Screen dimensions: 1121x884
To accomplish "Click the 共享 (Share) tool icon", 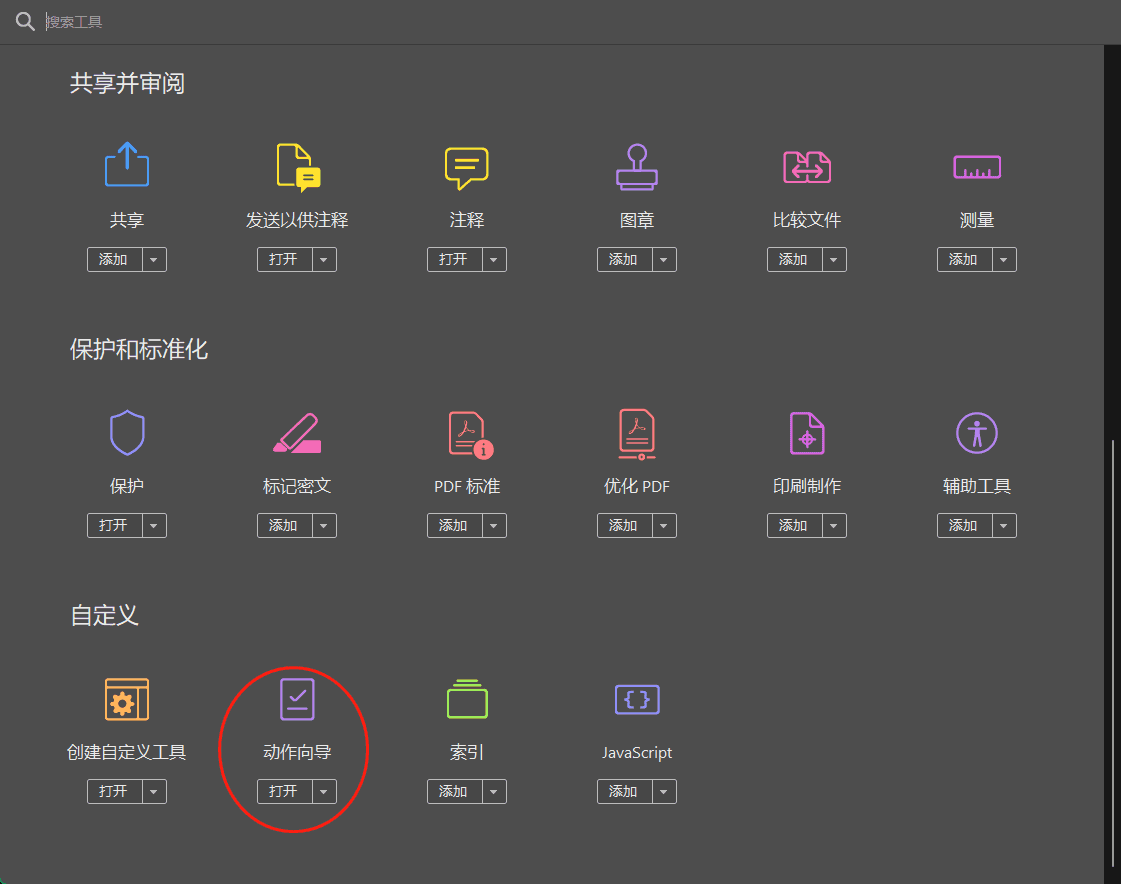I will point(127,165).
